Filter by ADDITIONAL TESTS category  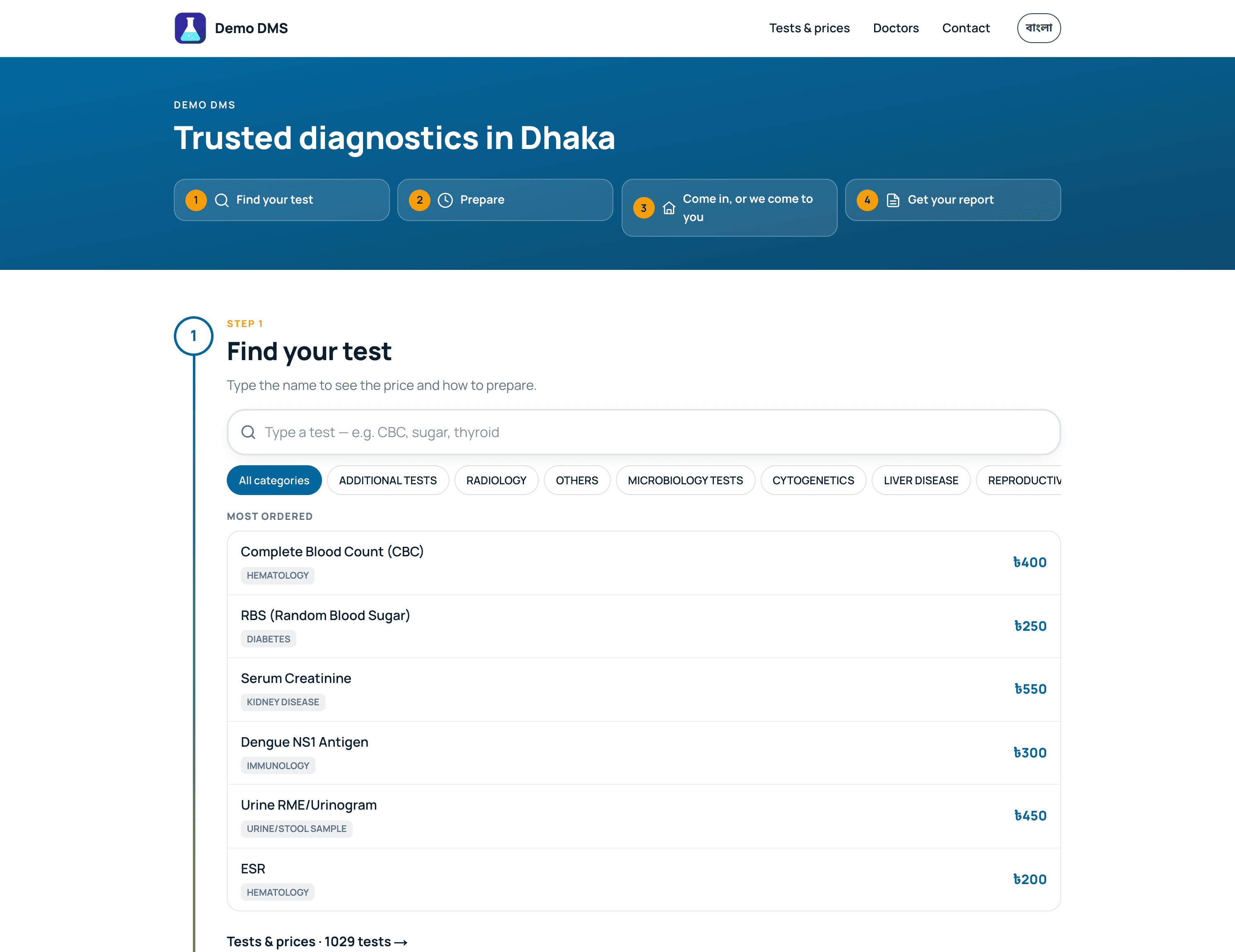(x=388, y=480)
